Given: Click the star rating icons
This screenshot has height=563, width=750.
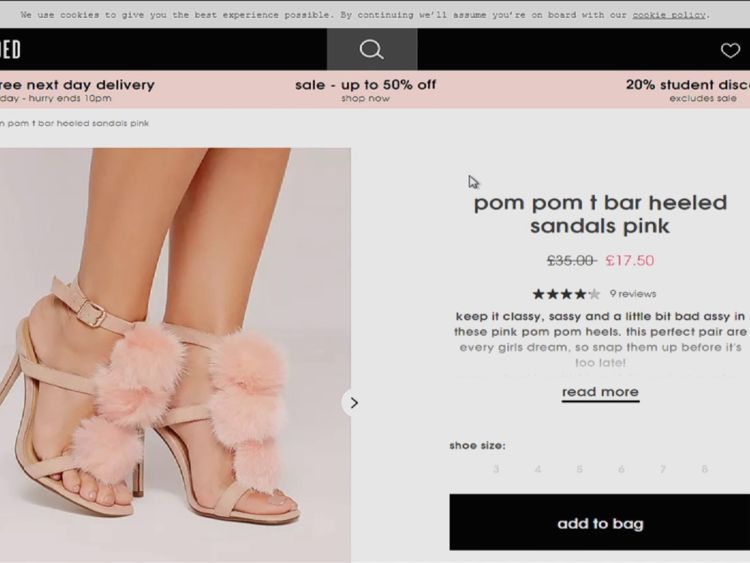Looking at the screenshot, I should coord(566,294).
